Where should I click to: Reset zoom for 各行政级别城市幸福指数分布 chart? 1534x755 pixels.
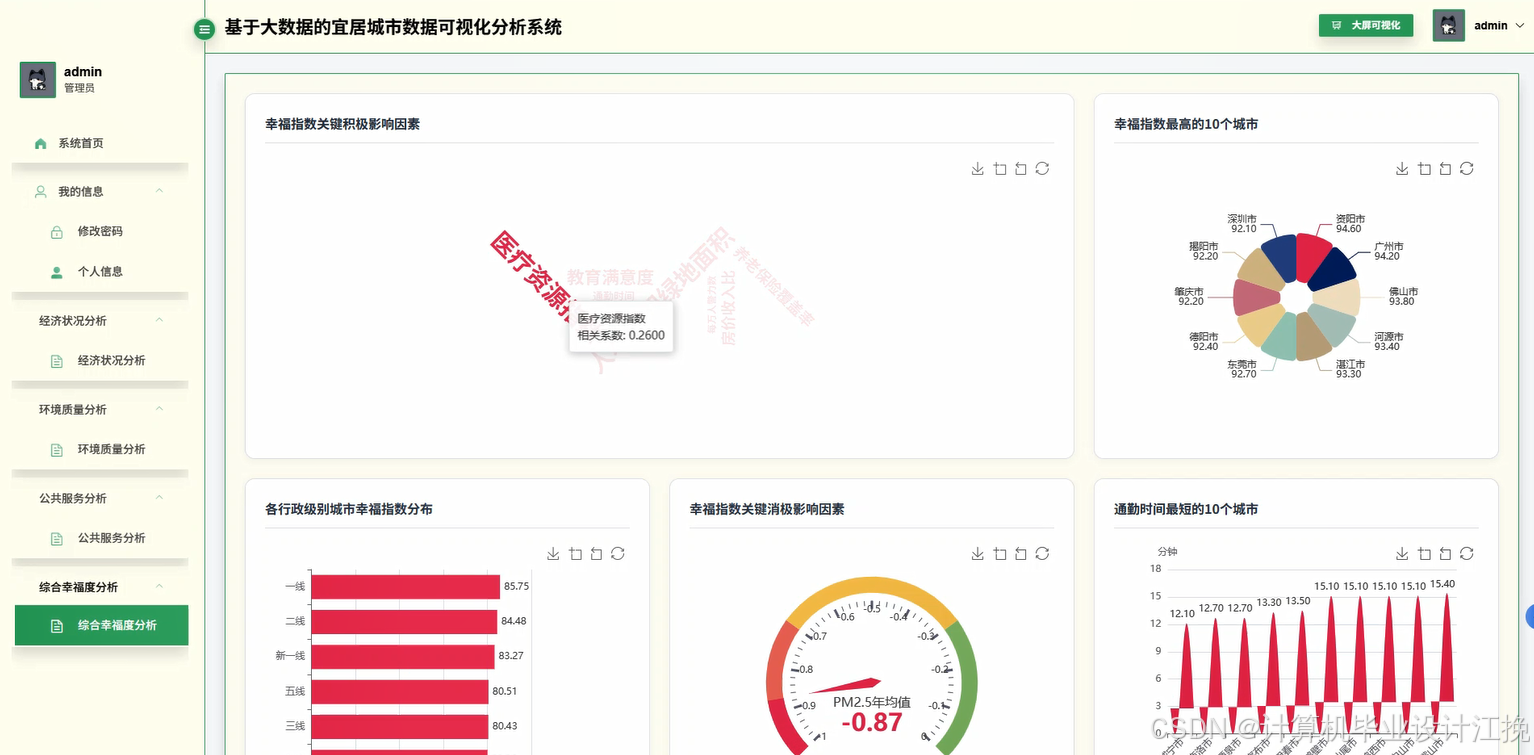(596, 554)
